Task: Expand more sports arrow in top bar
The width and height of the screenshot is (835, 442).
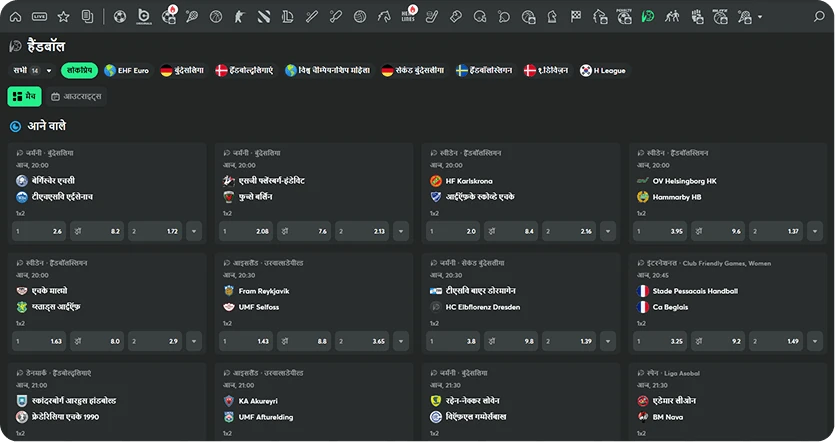Action: click(760, 17)
